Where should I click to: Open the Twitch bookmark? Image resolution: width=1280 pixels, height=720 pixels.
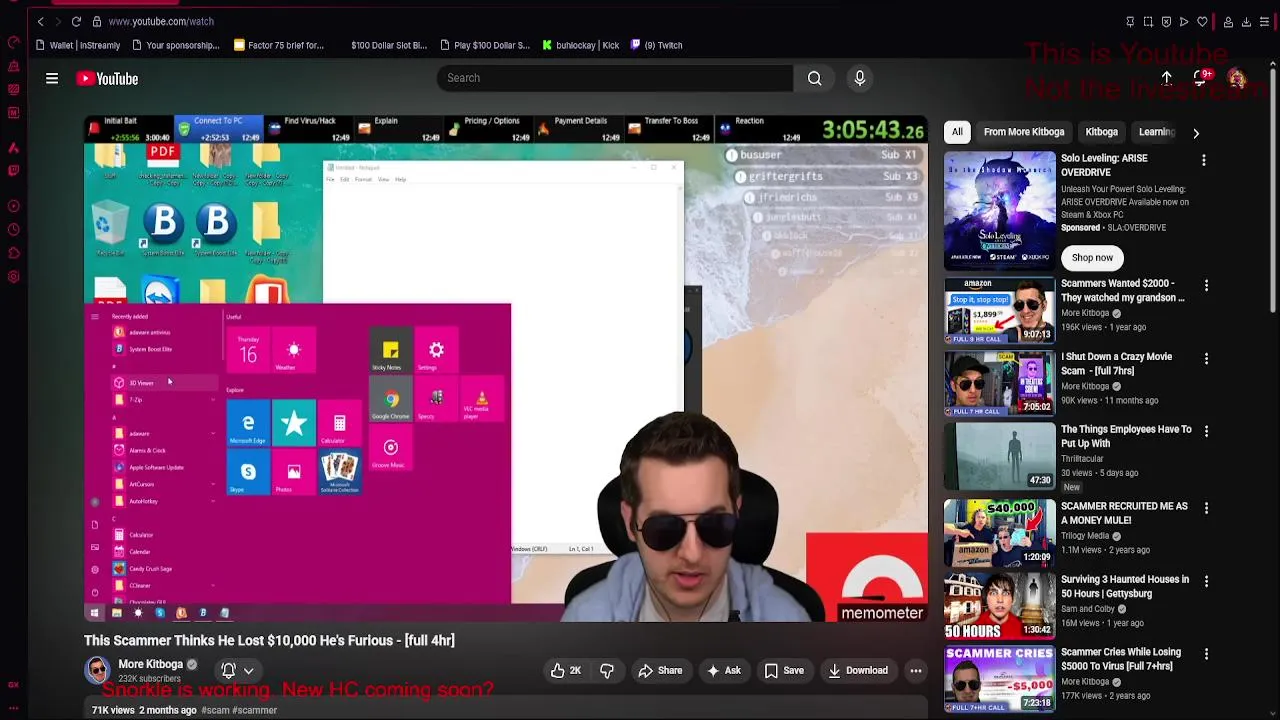pyautogui.click(x=656, y=45)
